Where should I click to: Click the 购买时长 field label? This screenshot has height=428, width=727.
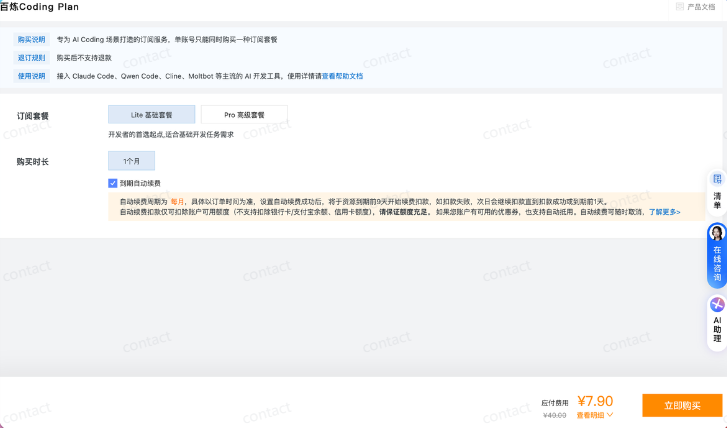32,162
